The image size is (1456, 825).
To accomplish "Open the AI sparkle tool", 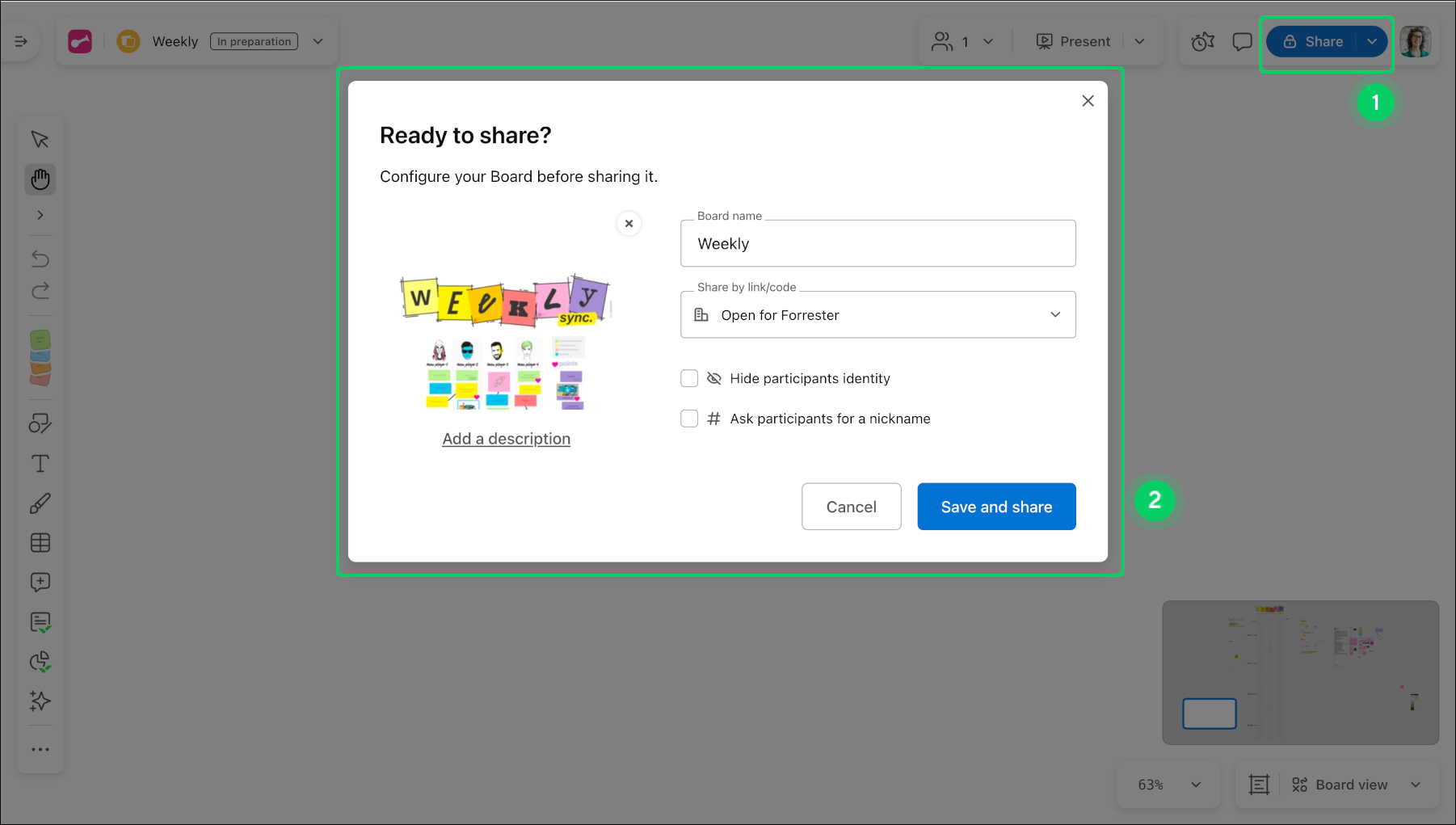I will pyautogui.click(x=40, y=701).
